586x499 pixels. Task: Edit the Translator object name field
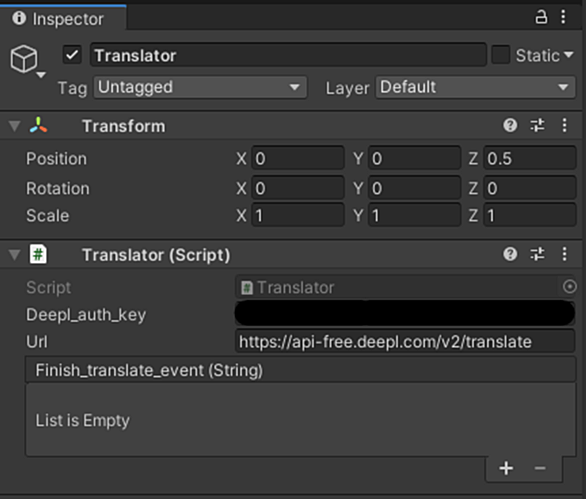point(288,55)
